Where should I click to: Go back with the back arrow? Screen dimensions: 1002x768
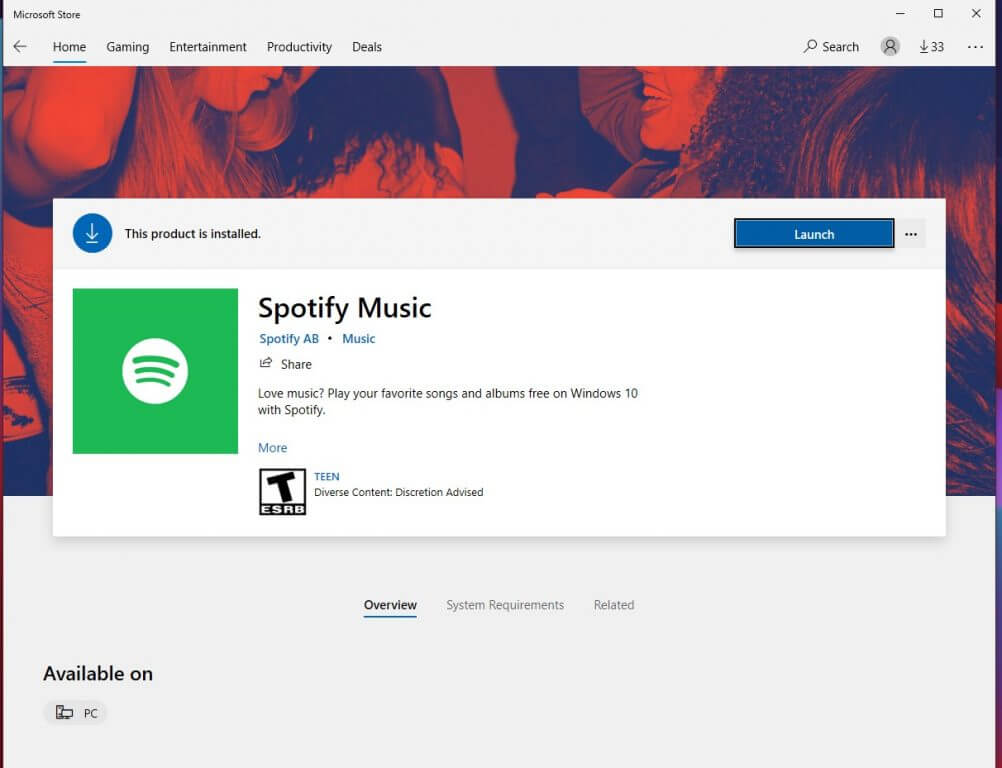pyautogui.click(x=20, y=47)
